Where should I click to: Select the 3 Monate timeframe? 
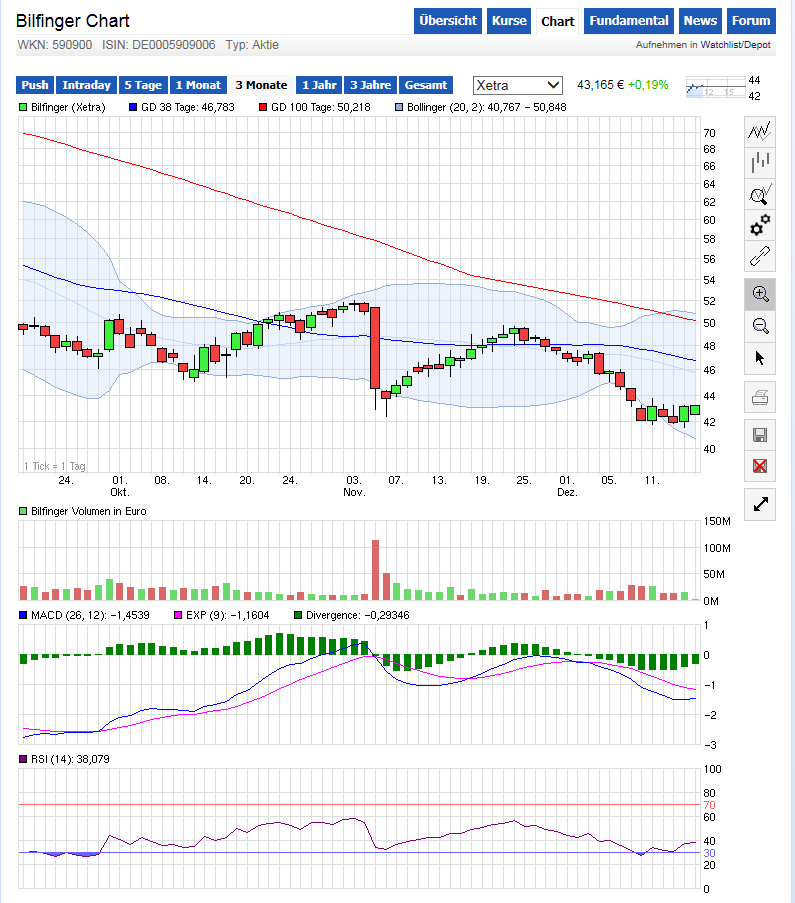(261, 85)
